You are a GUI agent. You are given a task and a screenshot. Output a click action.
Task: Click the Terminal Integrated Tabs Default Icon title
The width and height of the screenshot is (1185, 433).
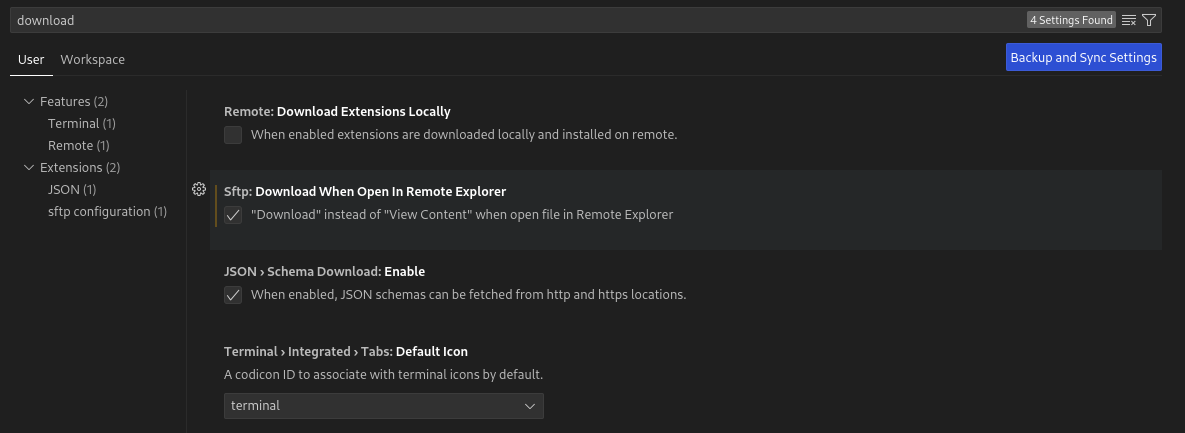tap(345, 351)
